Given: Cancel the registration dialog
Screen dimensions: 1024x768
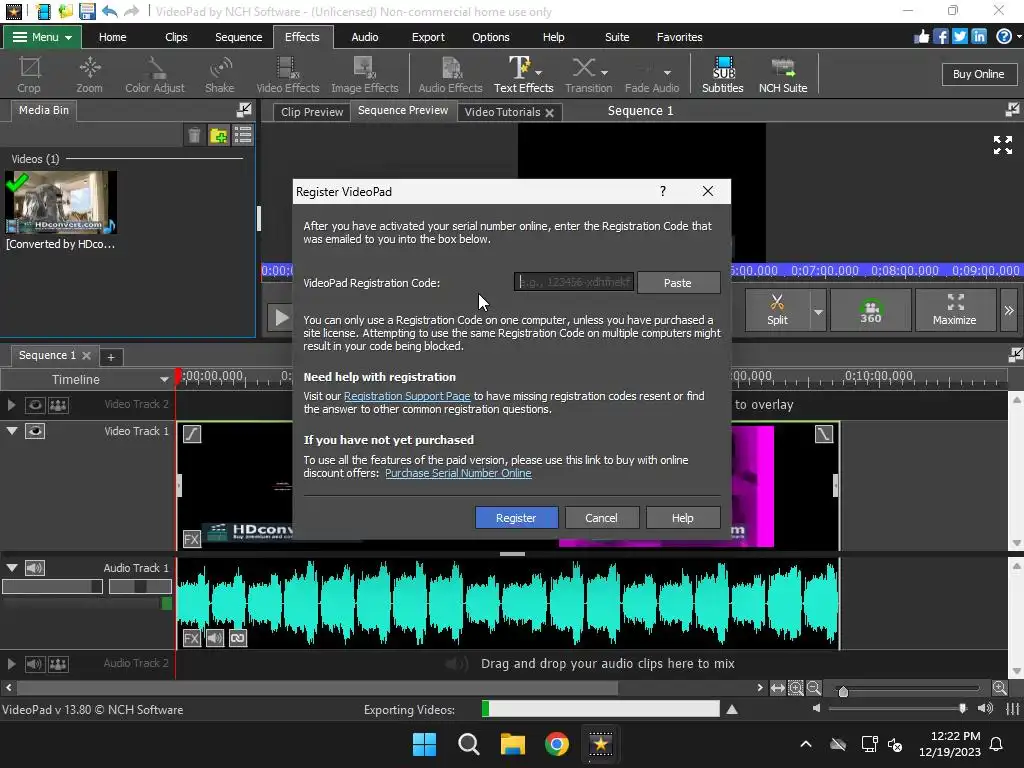Looking at the screenshot, I should pos(601,518).
